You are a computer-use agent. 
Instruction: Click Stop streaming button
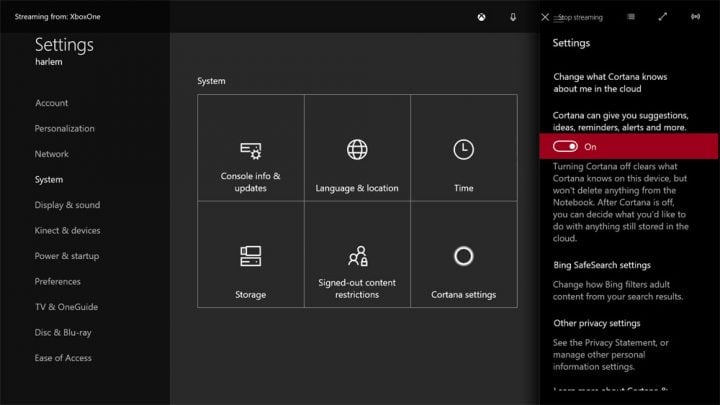[x=573, y=17]
